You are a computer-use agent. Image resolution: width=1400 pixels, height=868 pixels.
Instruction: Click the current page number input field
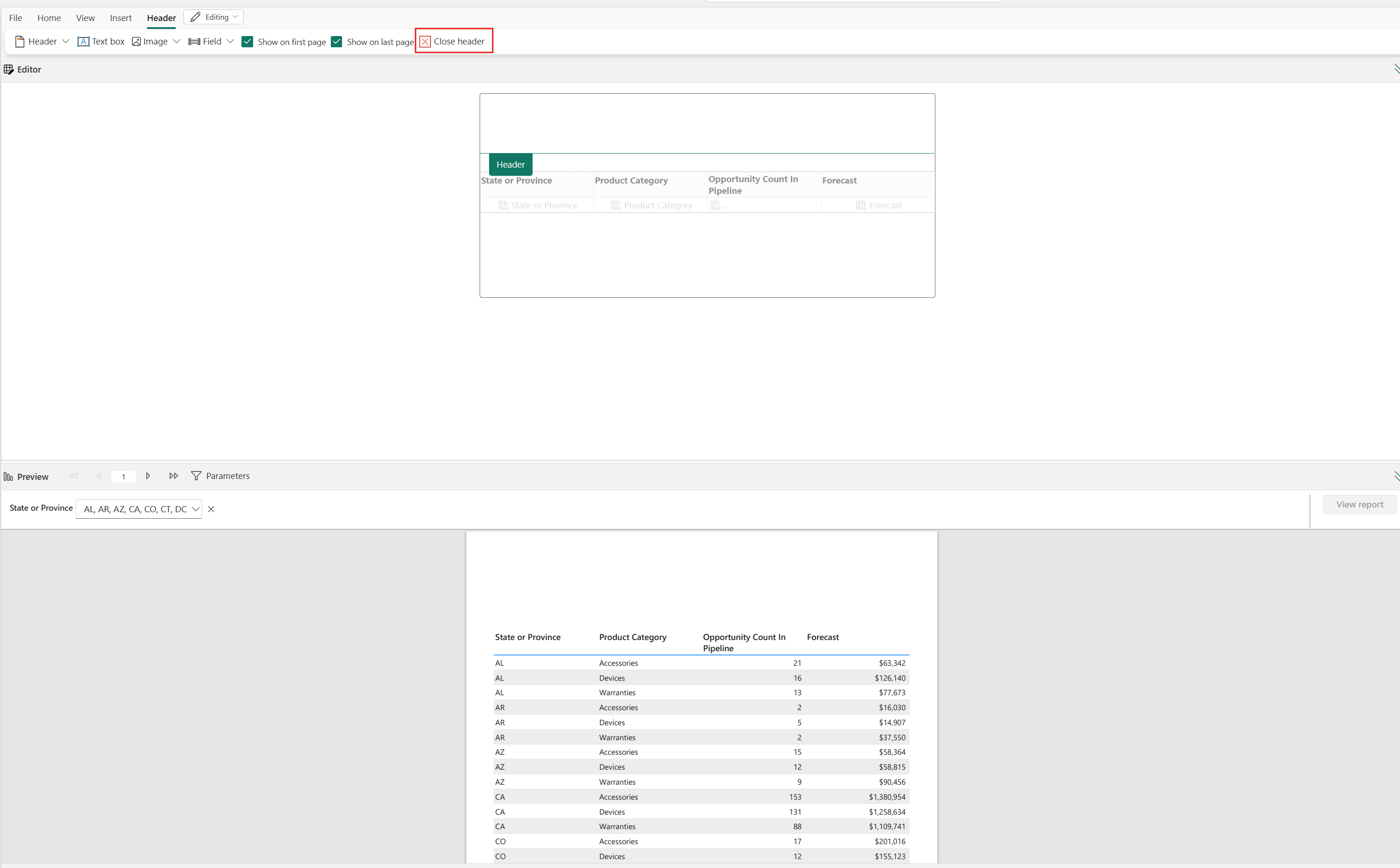pos(123,476)
